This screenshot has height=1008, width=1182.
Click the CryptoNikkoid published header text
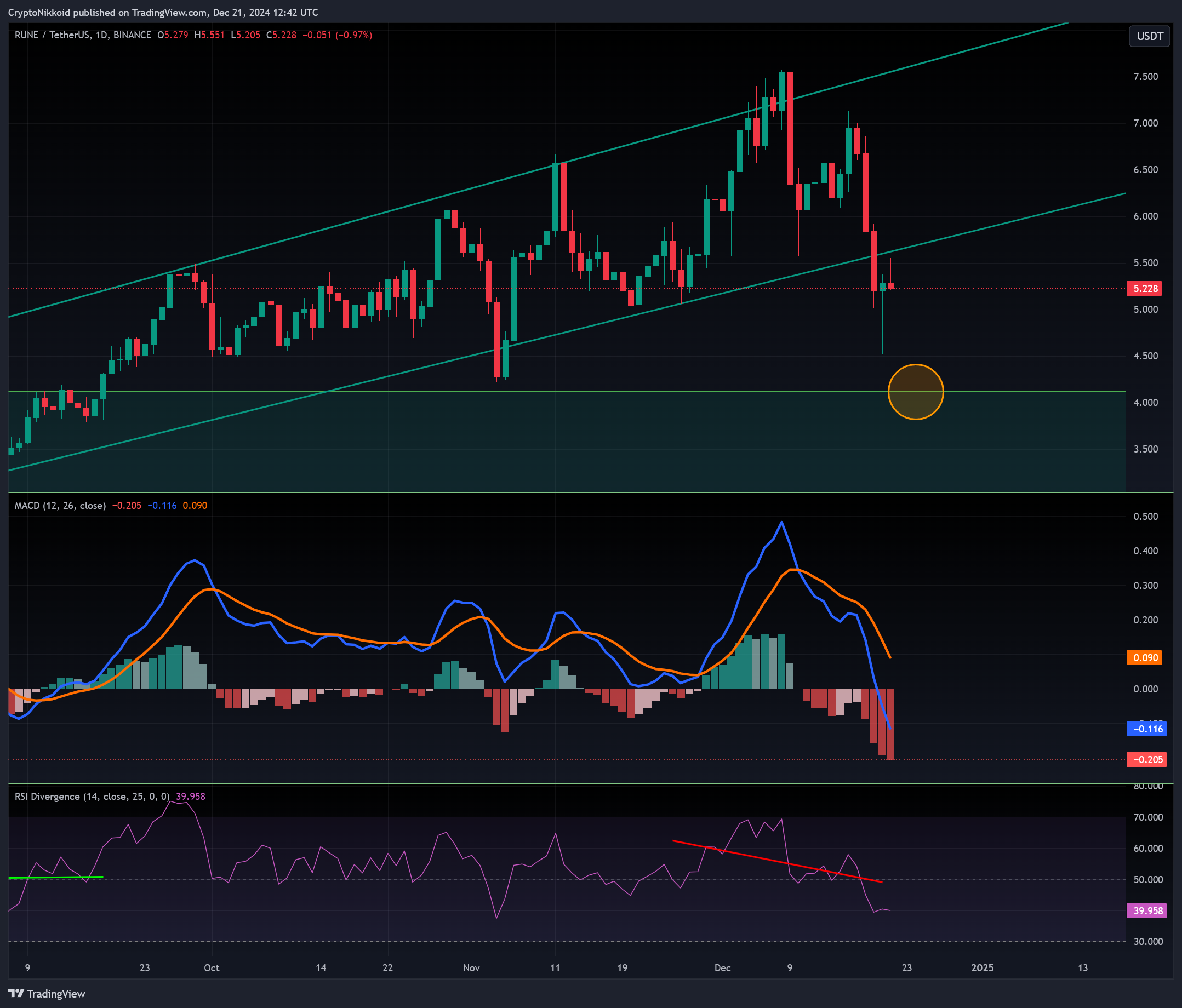[163, 12]
